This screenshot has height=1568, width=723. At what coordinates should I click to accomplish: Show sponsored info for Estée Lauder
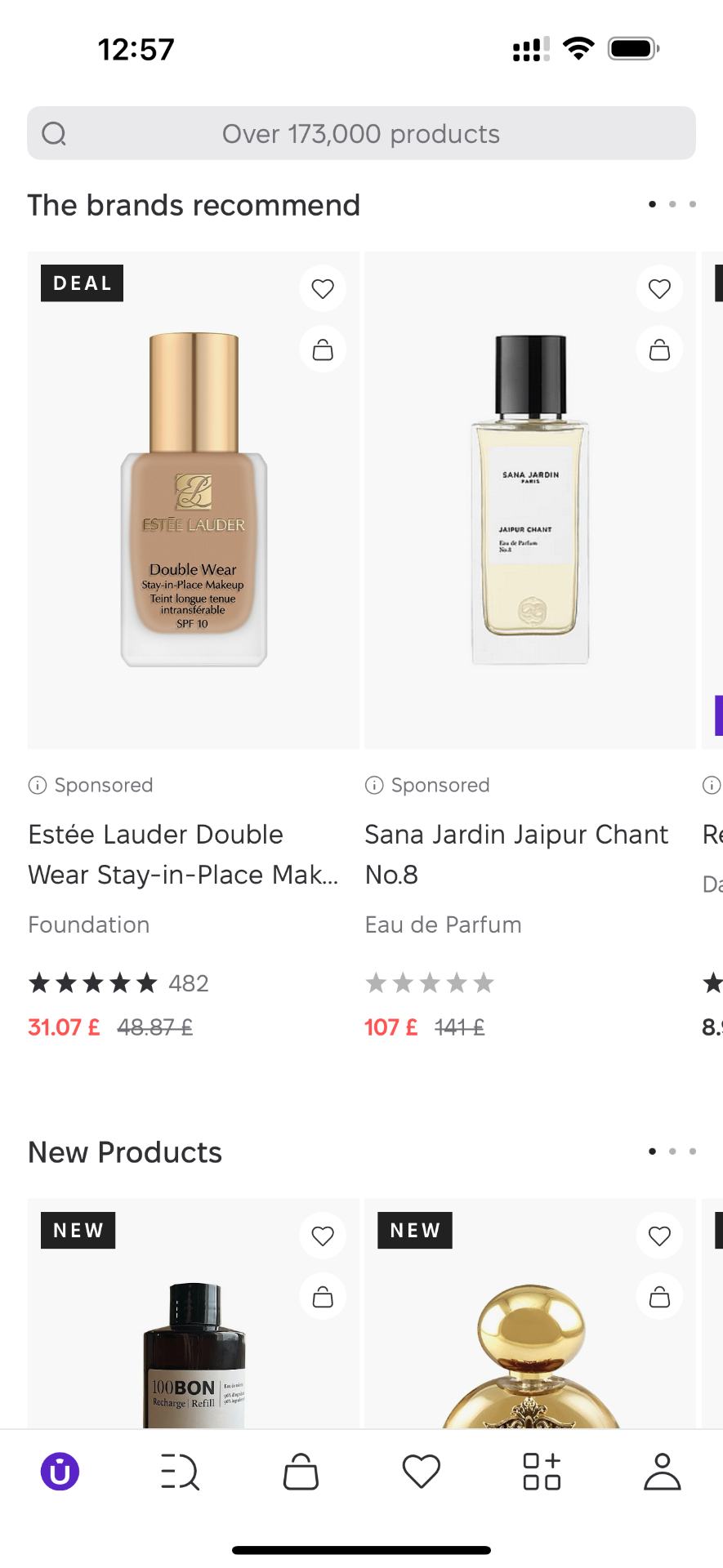click(38, 785)
